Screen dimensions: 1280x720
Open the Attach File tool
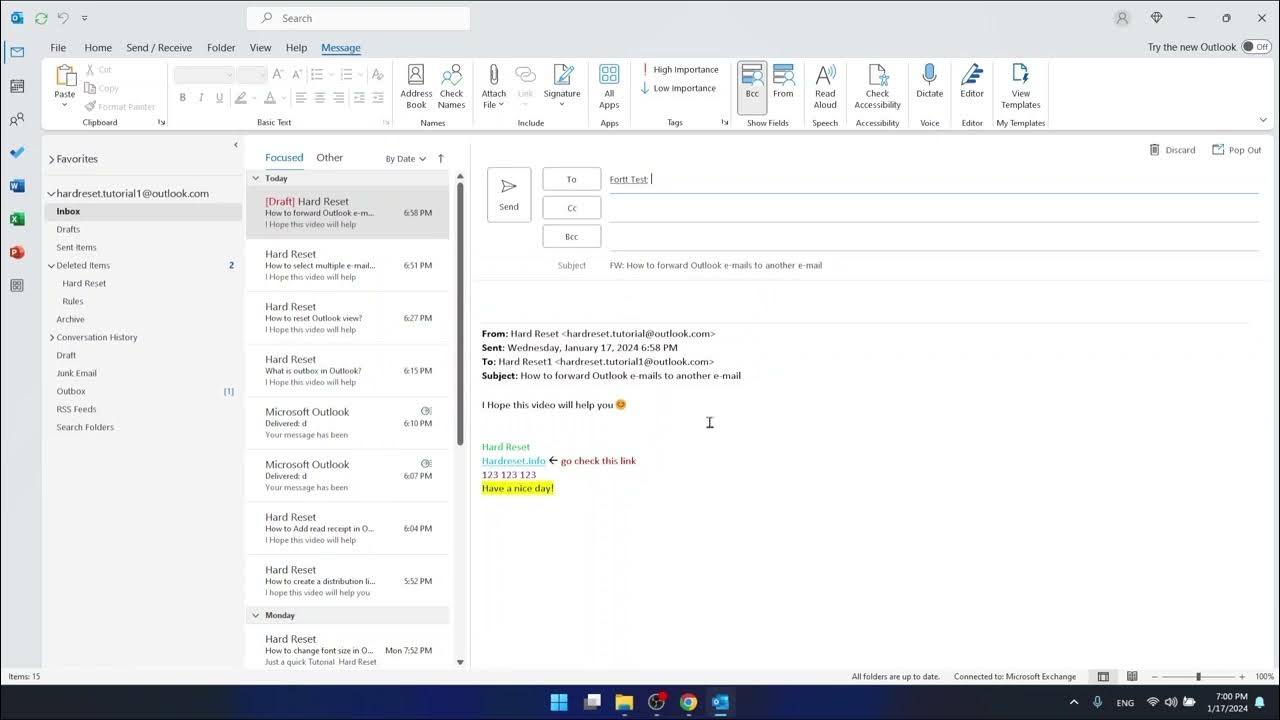point(492,86)
